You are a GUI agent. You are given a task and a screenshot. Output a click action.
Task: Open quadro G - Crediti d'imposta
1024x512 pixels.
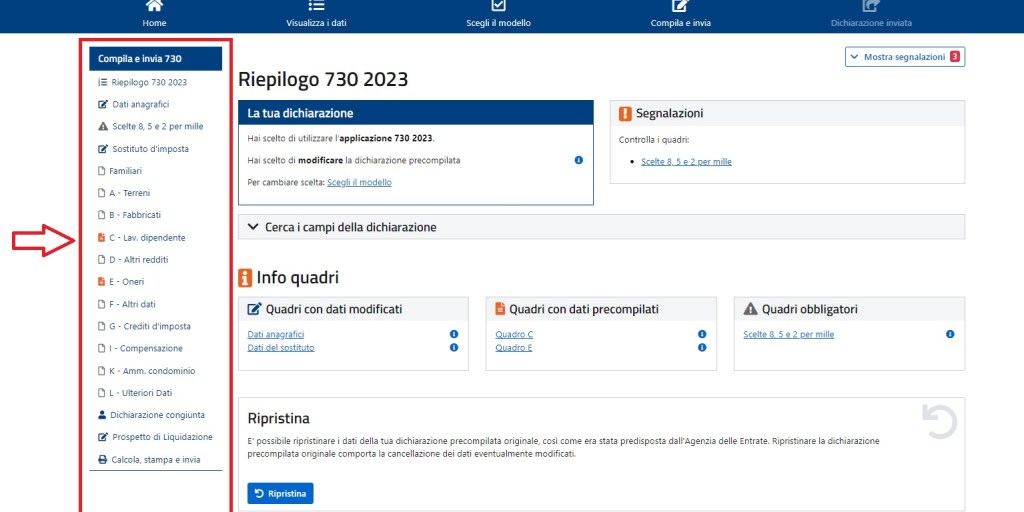pyautogui.click(x=144, y=327)
